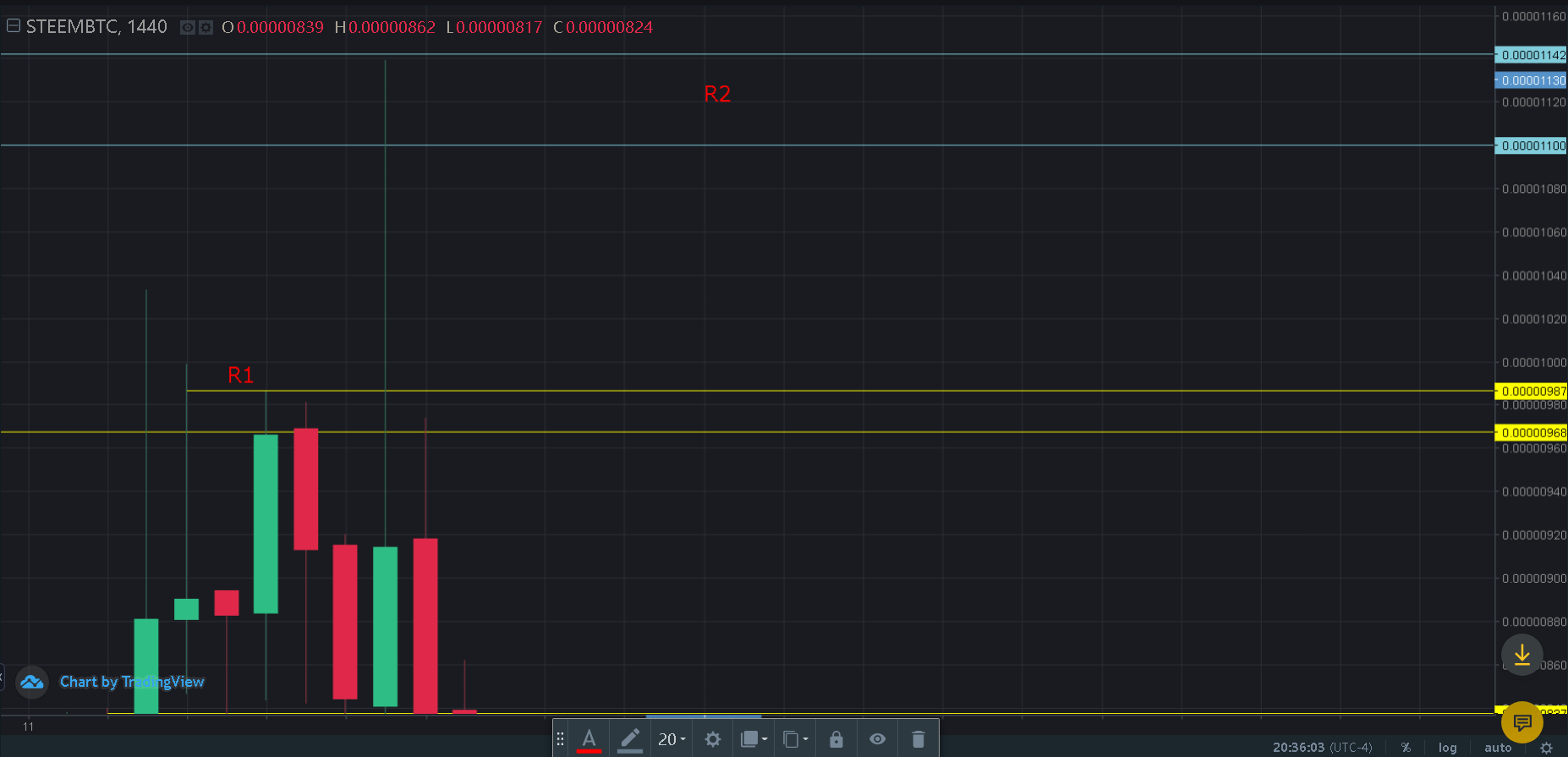Toggle auto scale mode
The width and height of the screenshot is (1568, 757).
tap(1498, 748)
